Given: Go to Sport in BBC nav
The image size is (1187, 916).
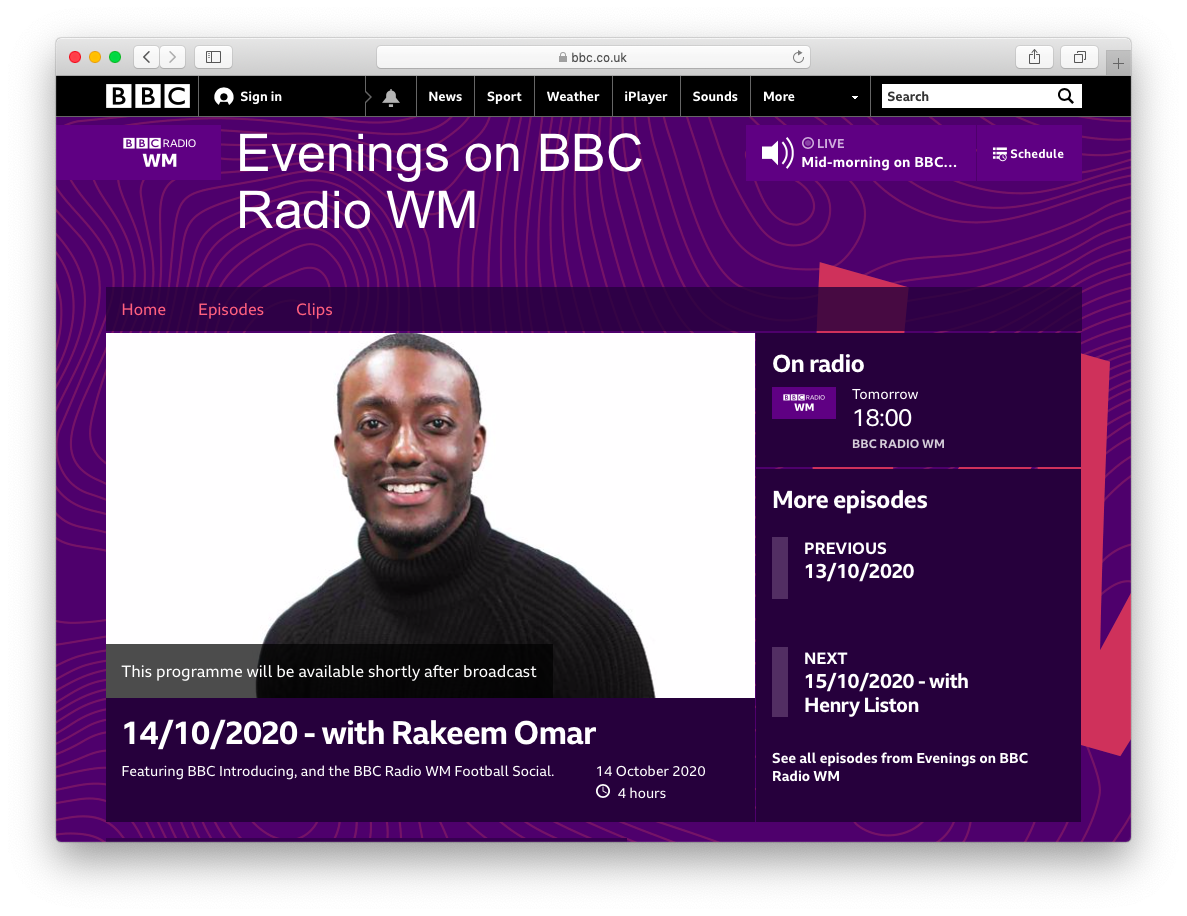Looking at the screenshot, I should [504, 96].
